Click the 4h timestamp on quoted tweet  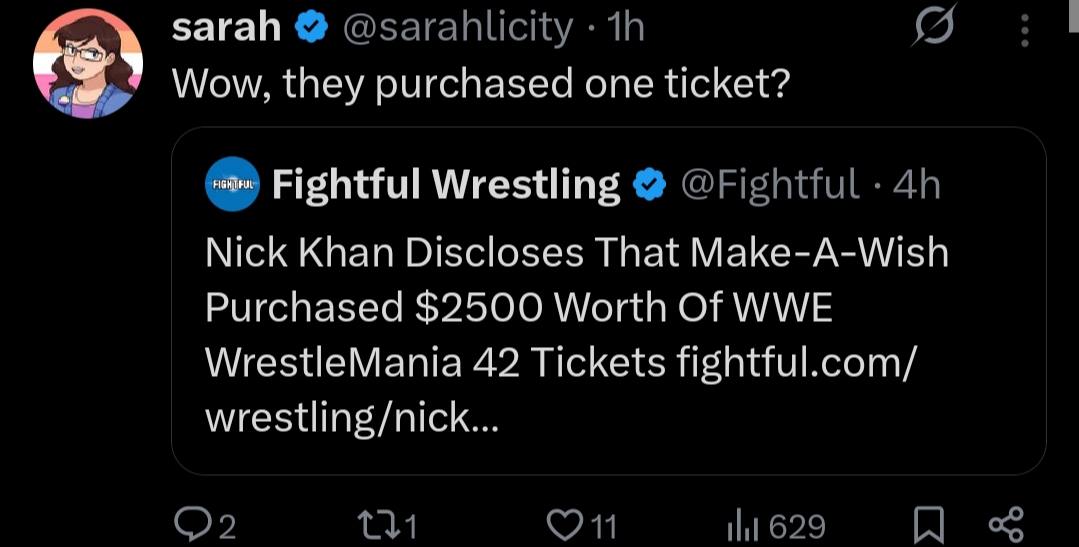coord(917,184)
